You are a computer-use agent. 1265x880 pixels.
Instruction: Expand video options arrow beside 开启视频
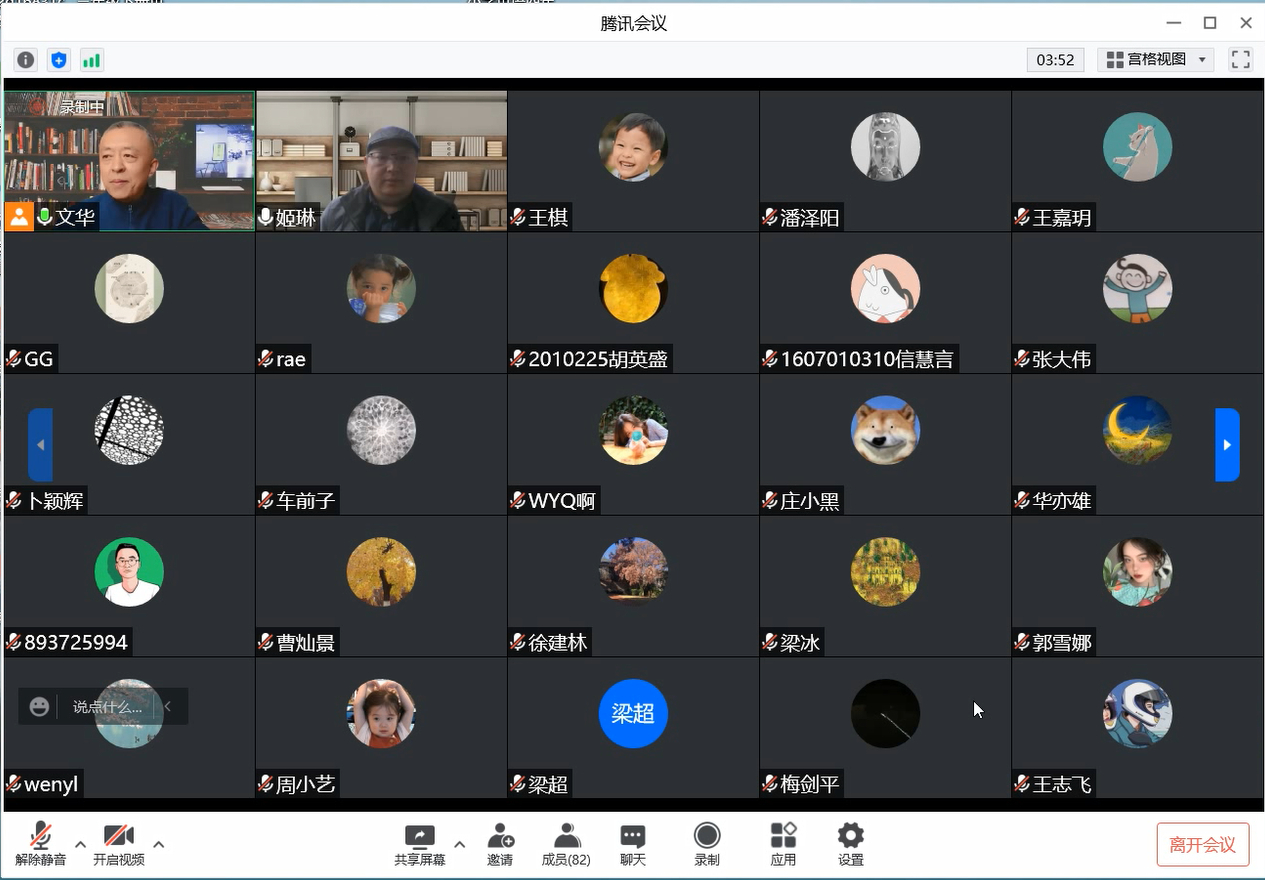[158, 844]
